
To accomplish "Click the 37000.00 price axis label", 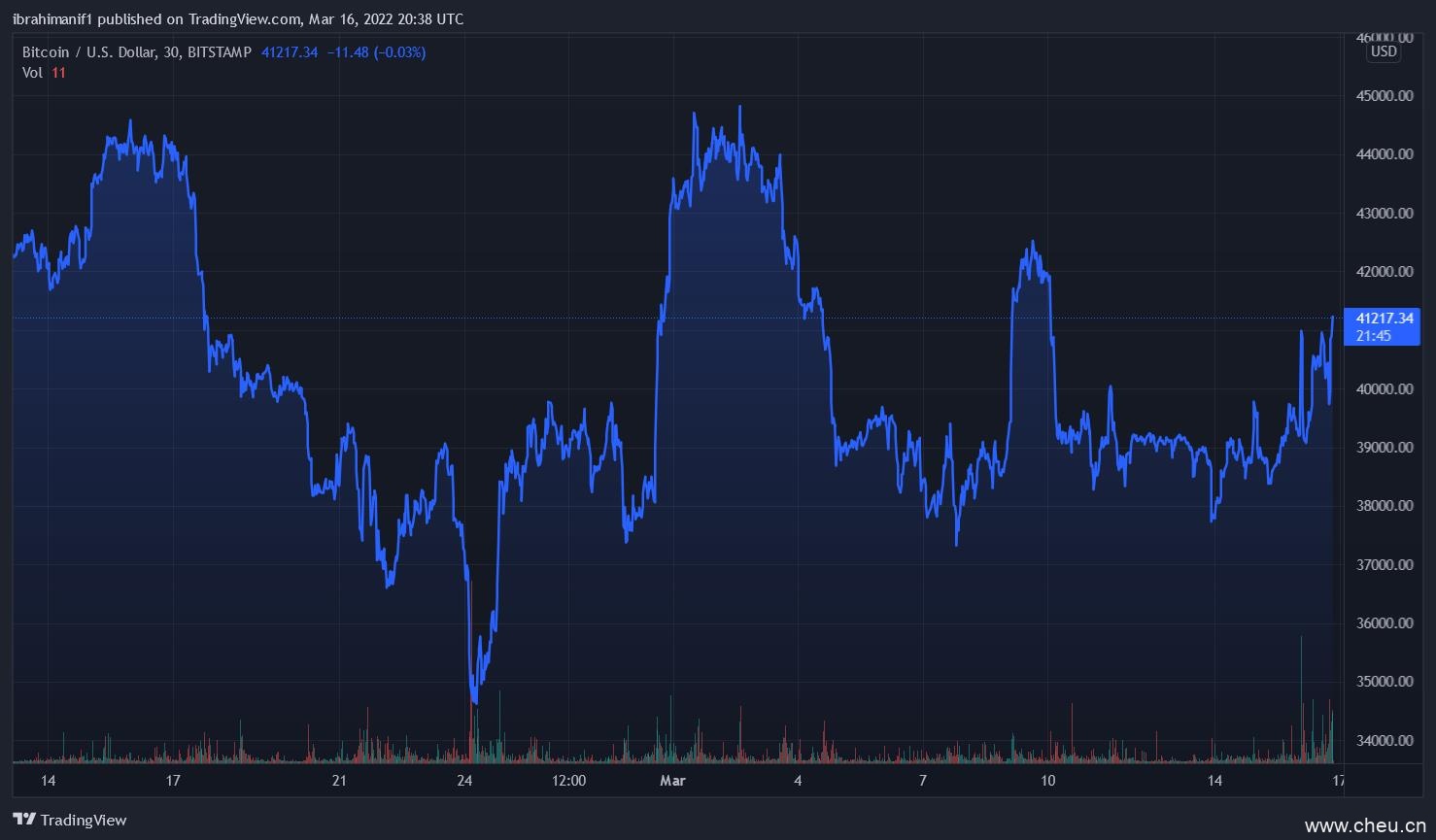I will pos(1385,565).
